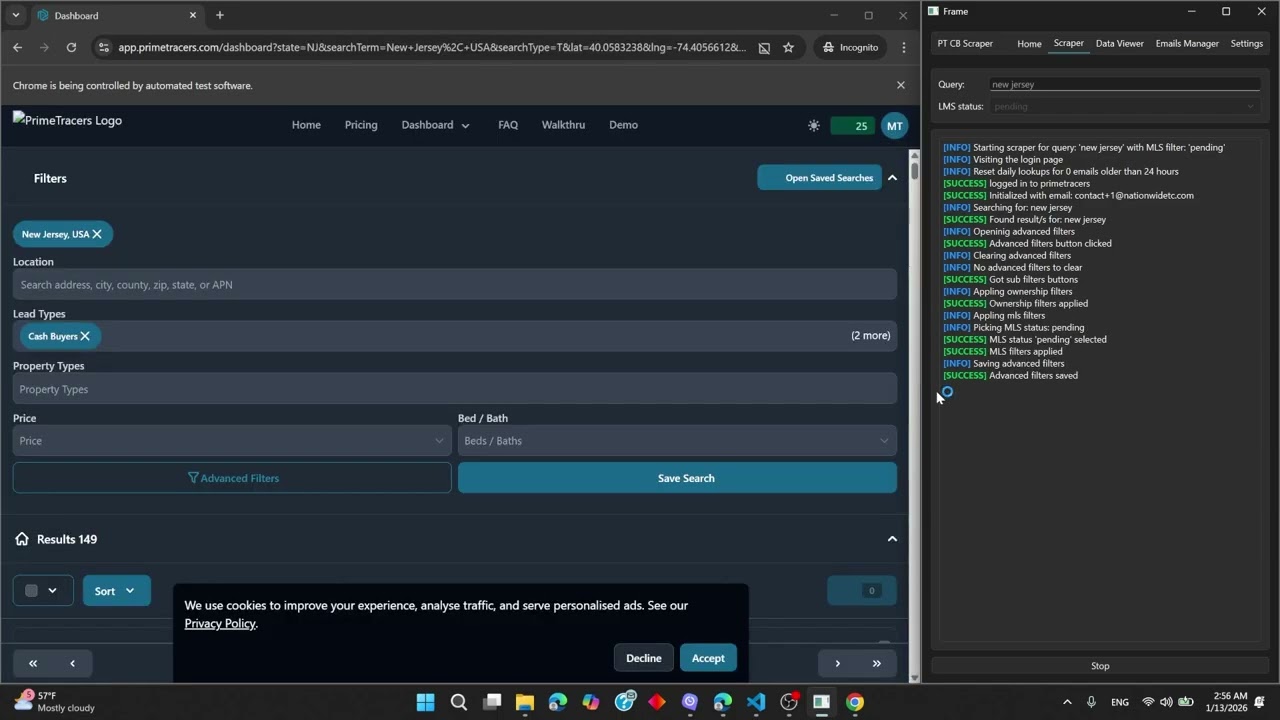This screenshot has width=1280, height=720.
Task: Click the Save Search button
Action: pos(677,478)
